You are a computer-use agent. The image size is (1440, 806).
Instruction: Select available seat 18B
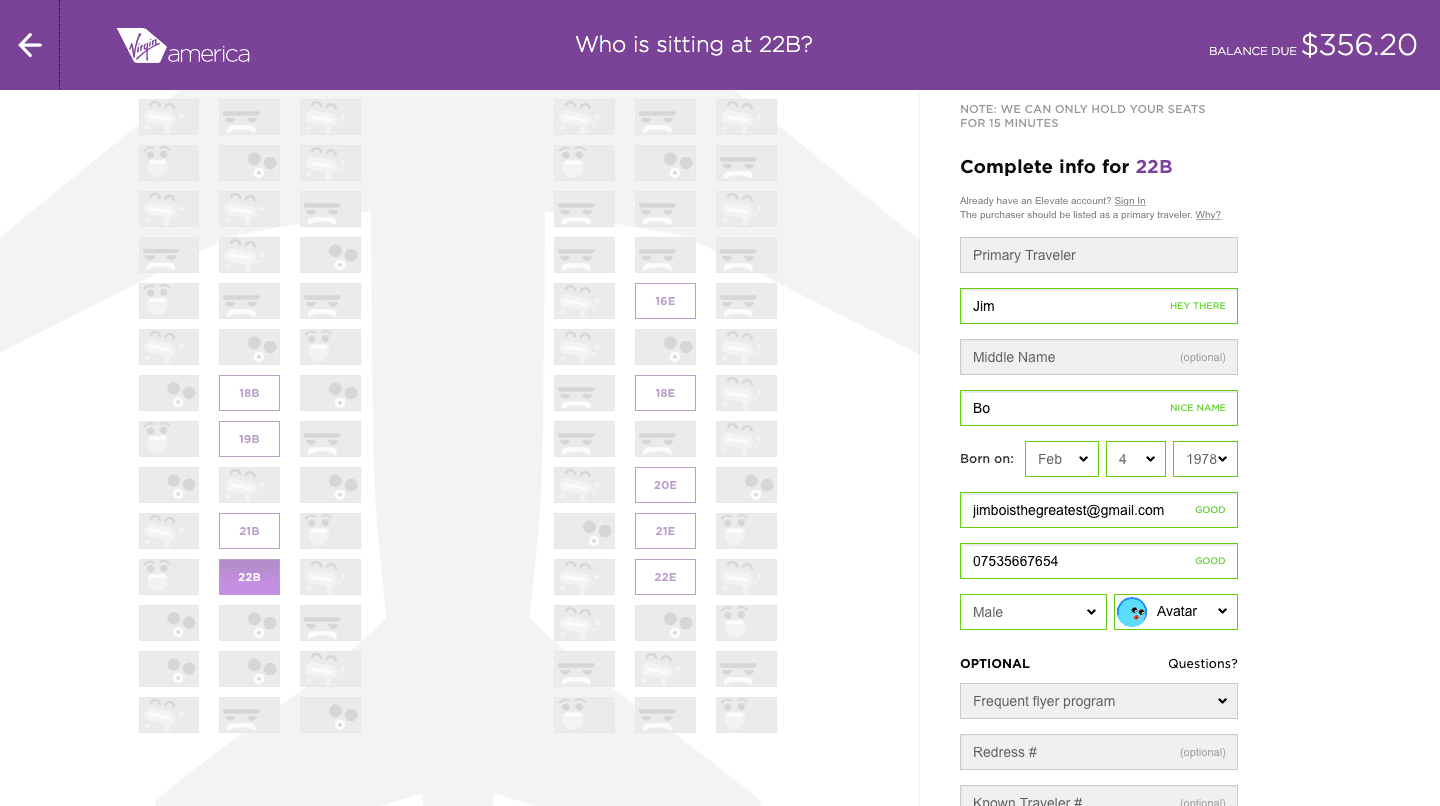coord(249,393)
